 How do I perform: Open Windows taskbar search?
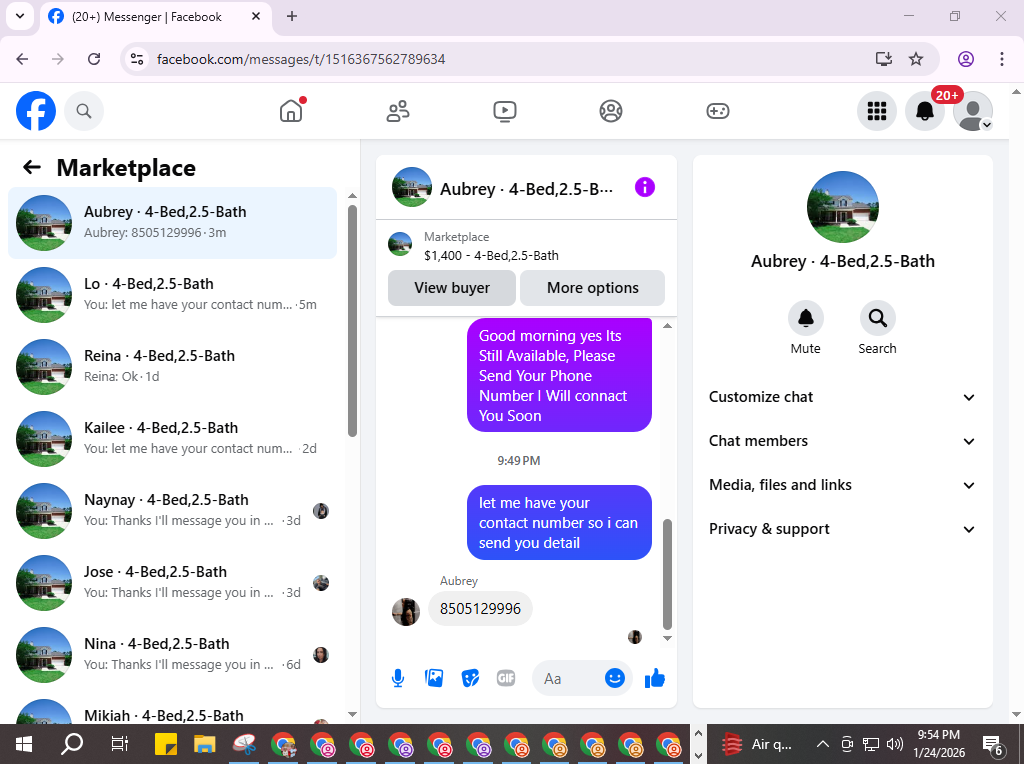click(72, 744)
